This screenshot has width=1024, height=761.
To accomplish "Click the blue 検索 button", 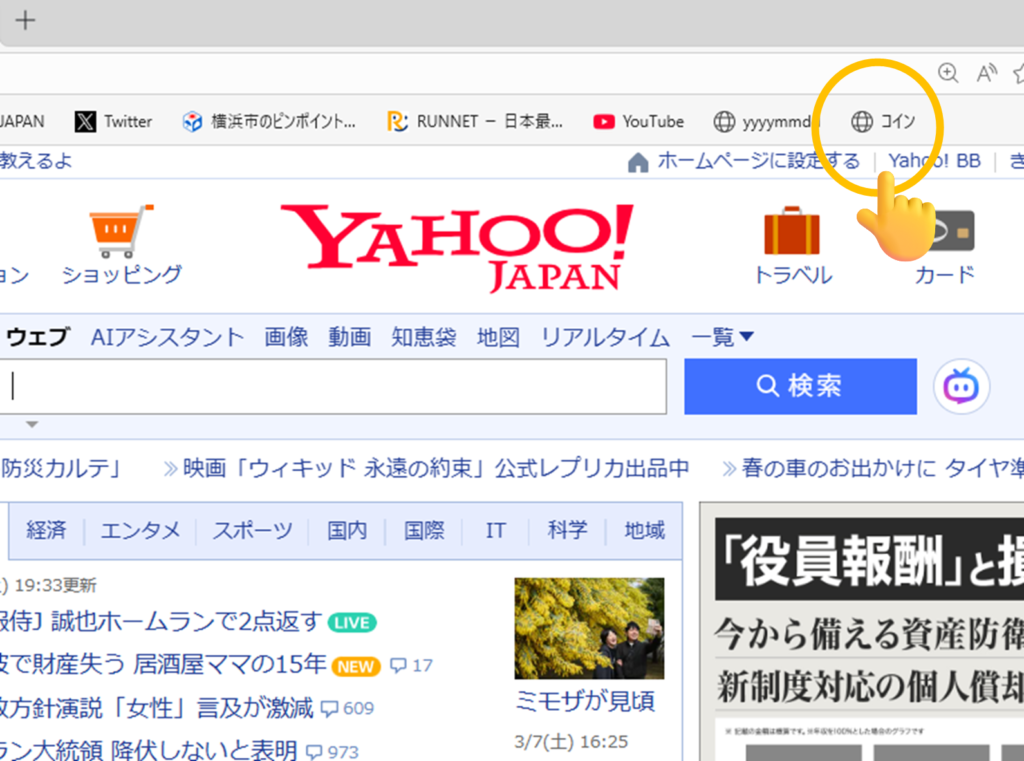I will [800, 387].
